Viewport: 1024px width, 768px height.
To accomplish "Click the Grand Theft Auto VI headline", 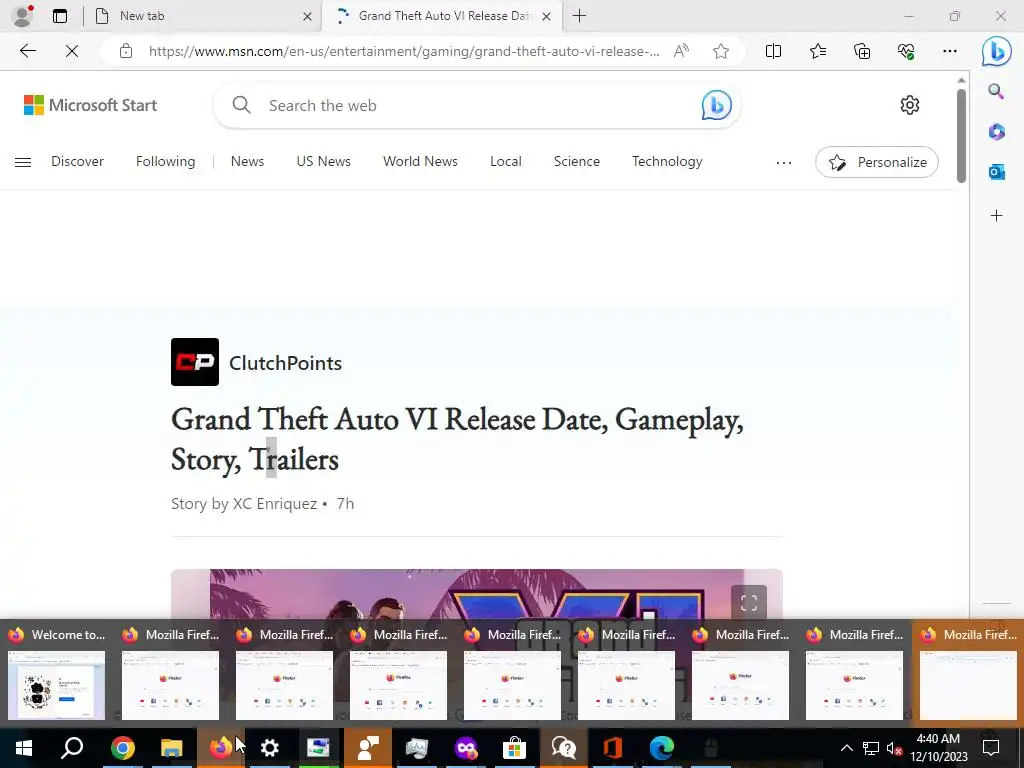I will (x=457, y=439).
